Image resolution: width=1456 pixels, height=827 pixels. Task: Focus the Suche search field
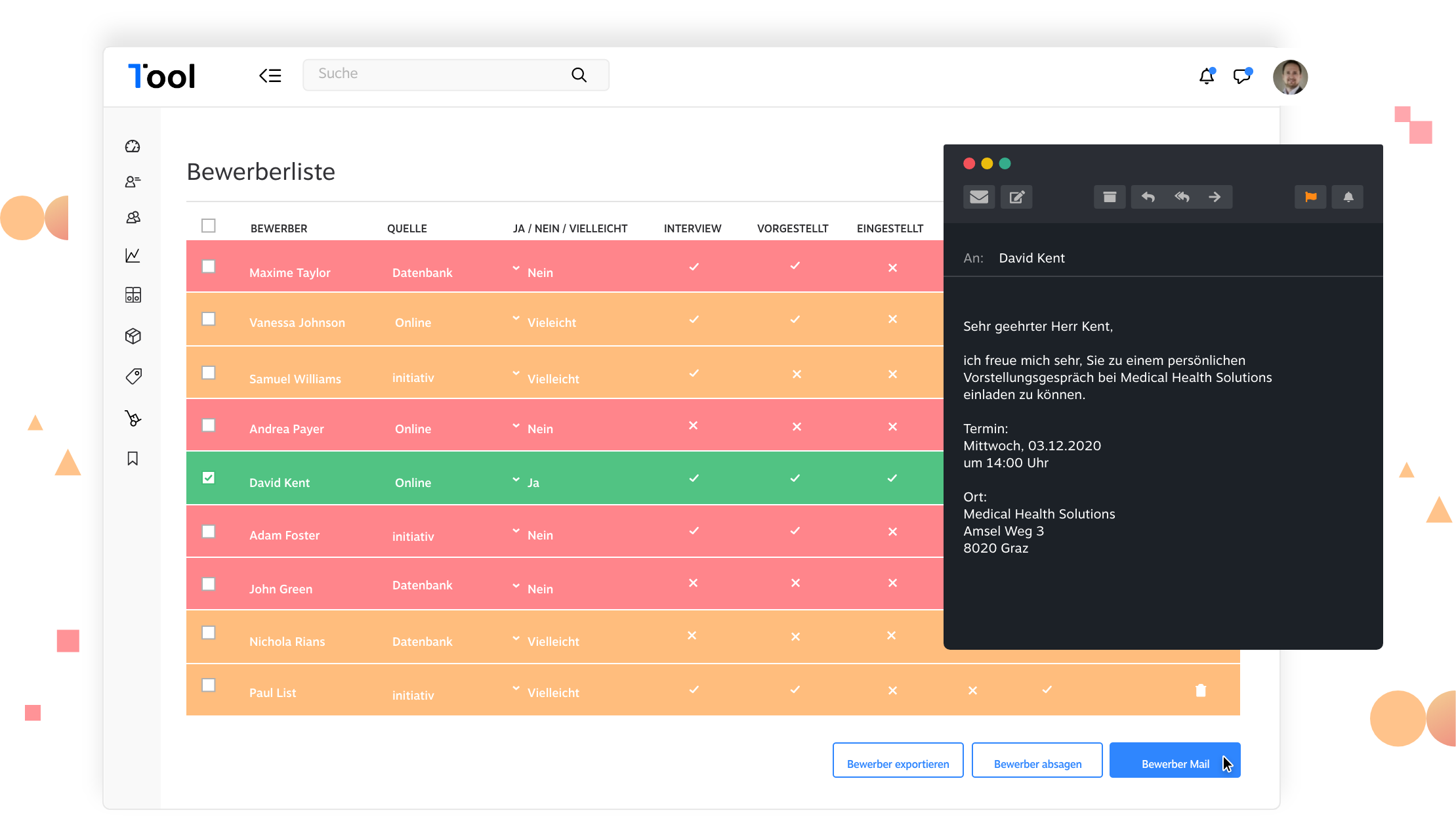(x=455, y=75)
